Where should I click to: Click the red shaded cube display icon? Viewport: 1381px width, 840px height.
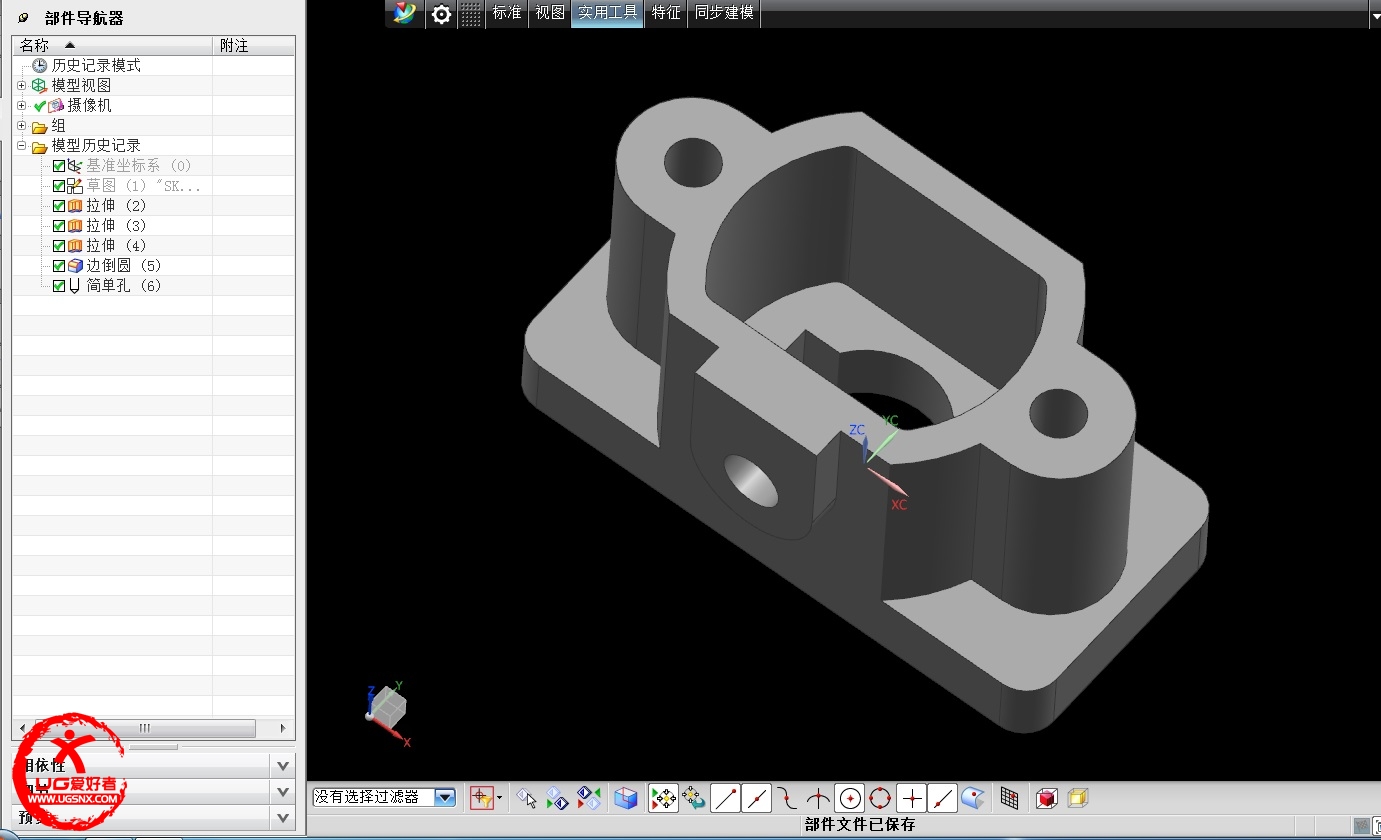(1046, 798)
